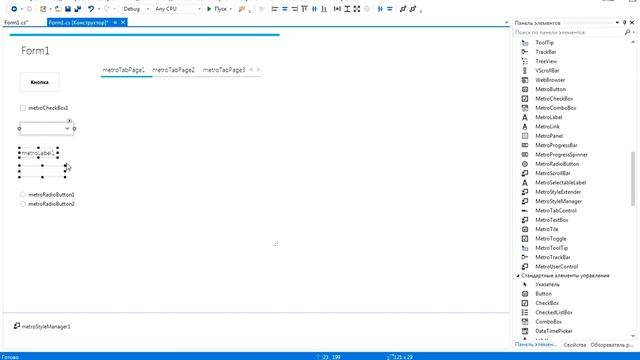Click the align centers layout icon
This screenshot has height=360, width=640.
[284, 9]
